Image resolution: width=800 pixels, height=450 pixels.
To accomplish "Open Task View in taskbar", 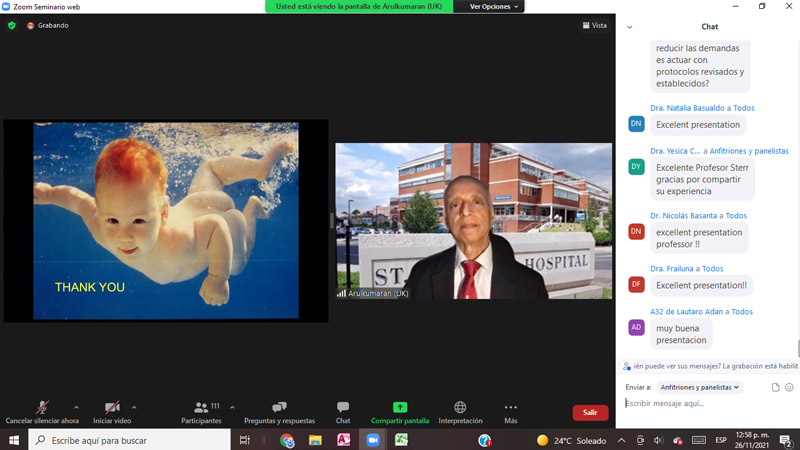I will tap(245, 440).
